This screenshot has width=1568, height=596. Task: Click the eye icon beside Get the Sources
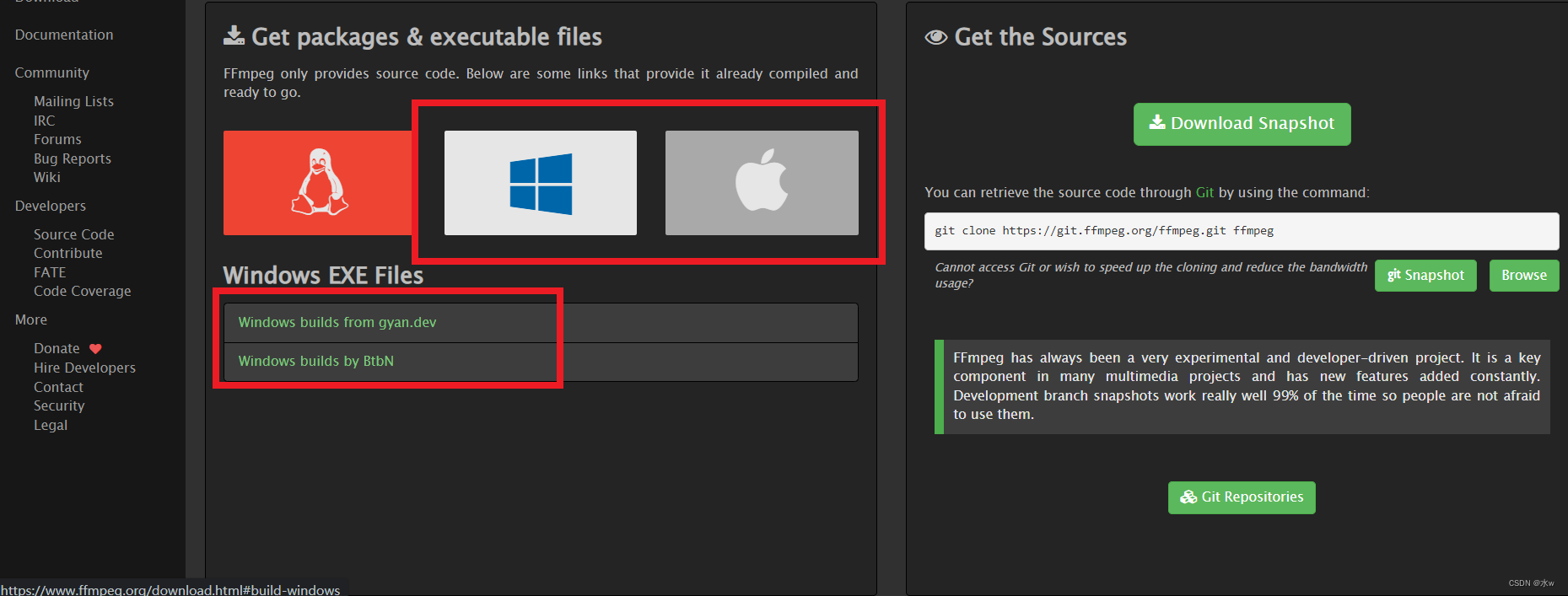click(936, 37)
